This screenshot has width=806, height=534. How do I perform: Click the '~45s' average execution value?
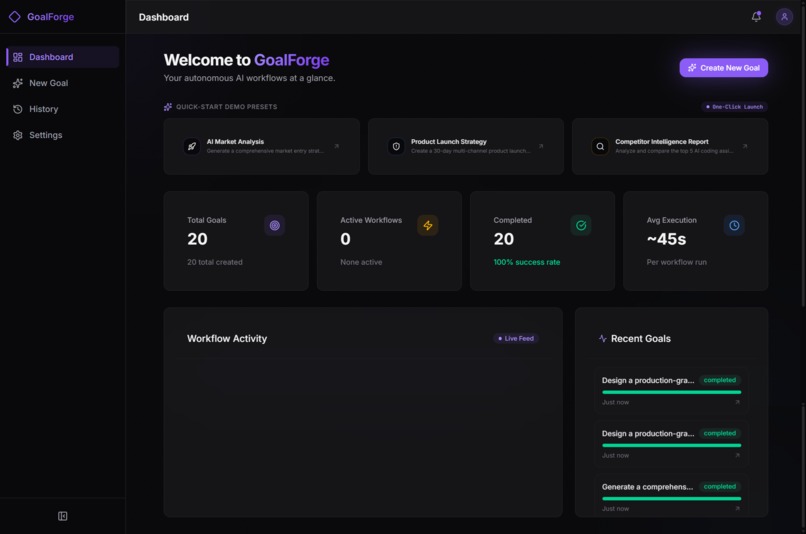pyautogui.click(x=666, y=239)
